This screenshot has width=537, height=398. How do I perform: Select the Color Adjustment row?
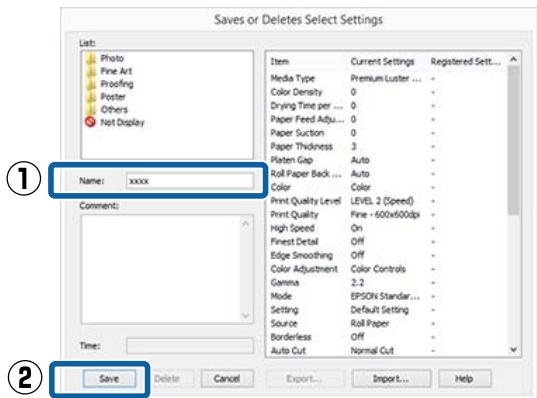click(x=387, y=269)
